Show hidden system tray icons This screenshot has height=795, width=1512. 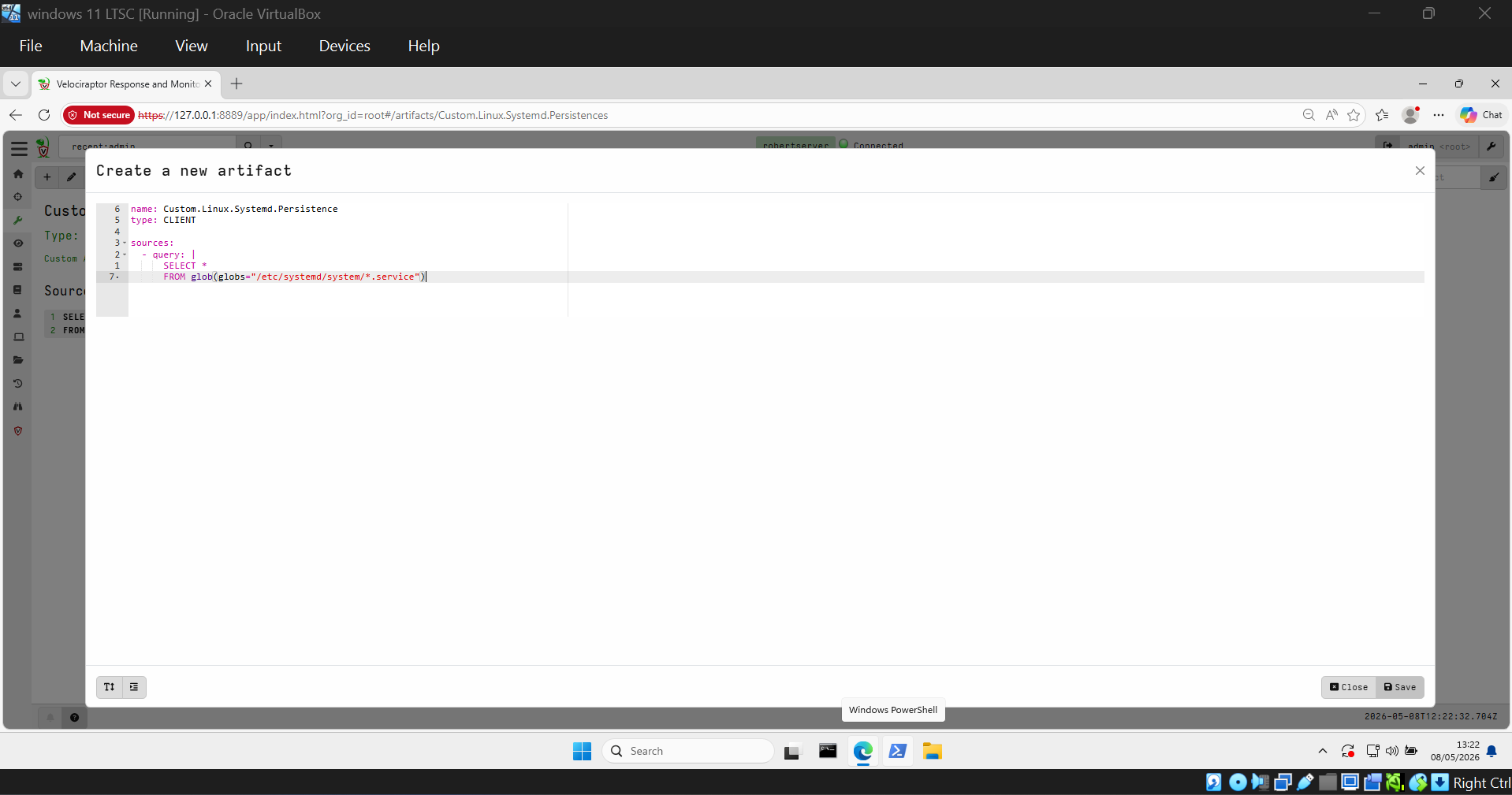click(x=1323, y=751)
